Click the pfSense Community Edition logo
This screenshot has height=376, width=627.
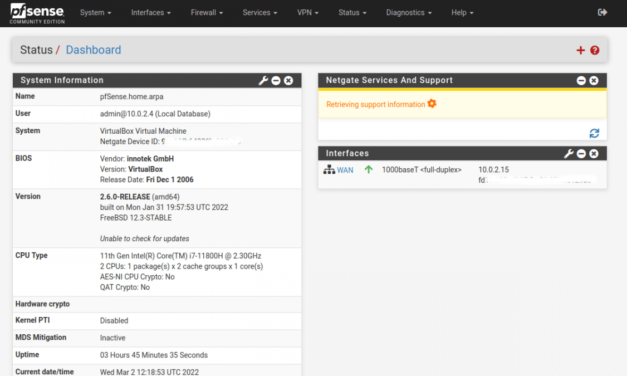pos(37,13)
